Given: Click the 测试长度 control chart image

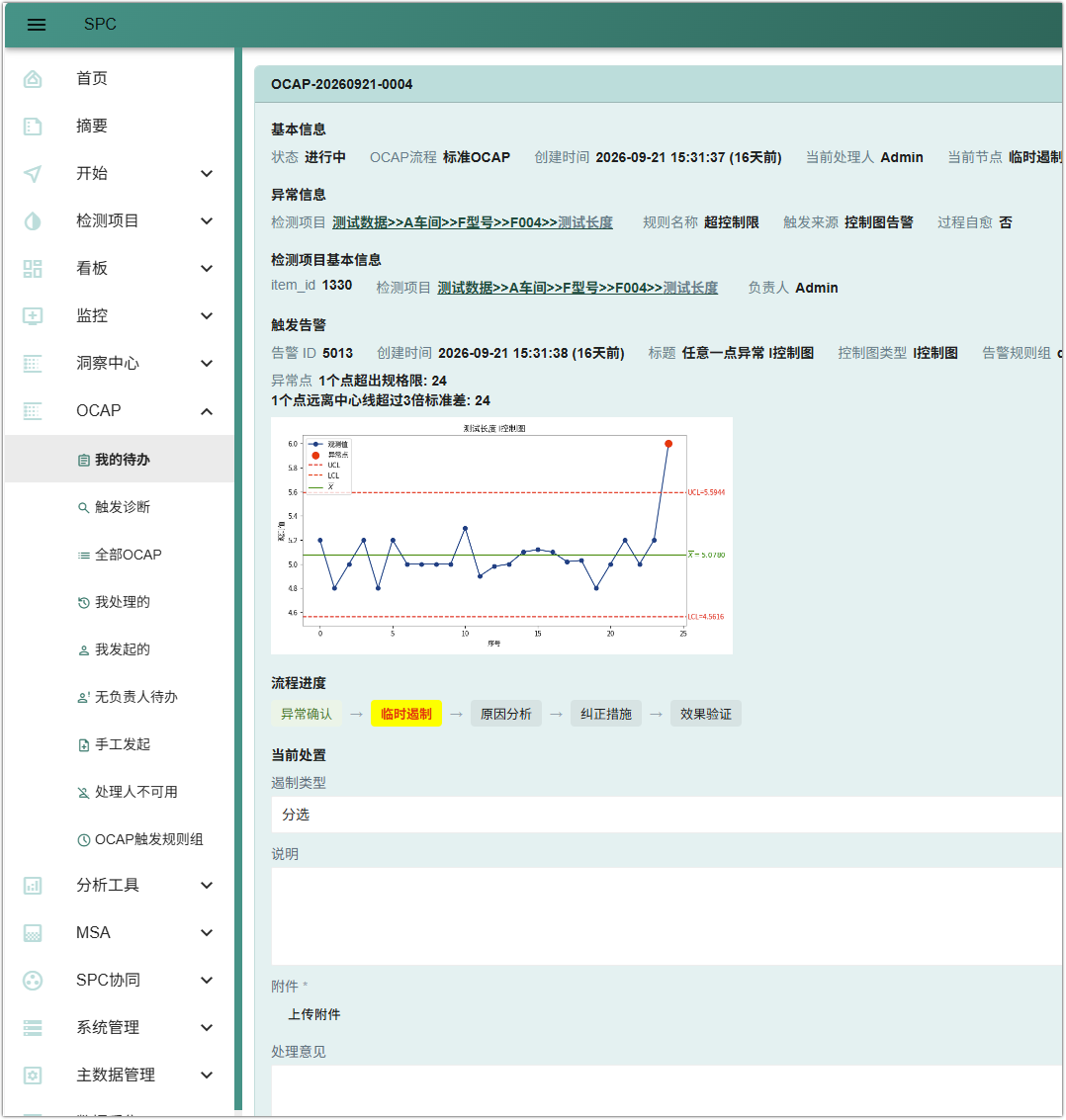Looking at the screenshot, I should pyautogui.click(x=501, y=536).
